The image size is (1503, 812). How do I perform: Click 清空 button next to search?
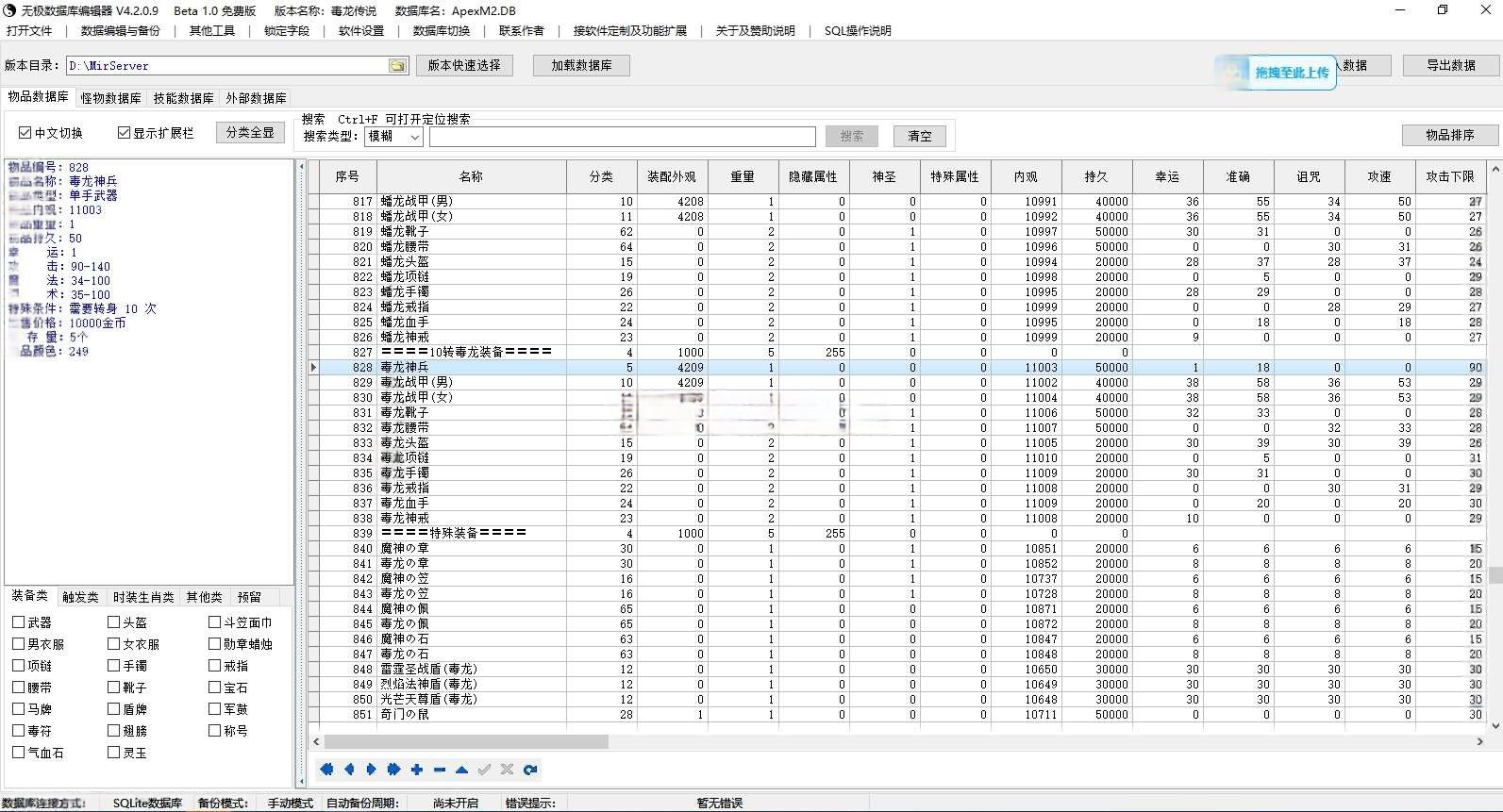(x=919, y=136)
